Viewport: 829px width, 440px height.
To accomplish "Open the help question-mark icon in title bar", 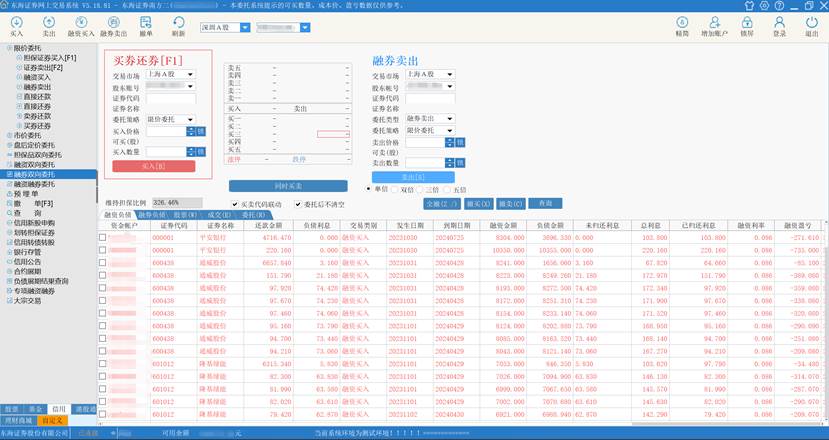I will [x=779, y=5].
